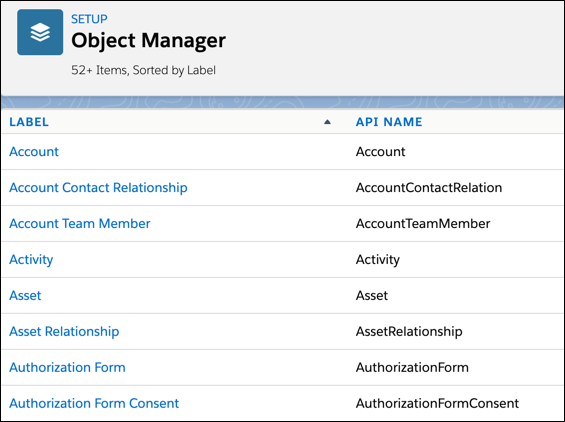
Task: Open the Authorization Form Consent object
Action: click(94, 403)
